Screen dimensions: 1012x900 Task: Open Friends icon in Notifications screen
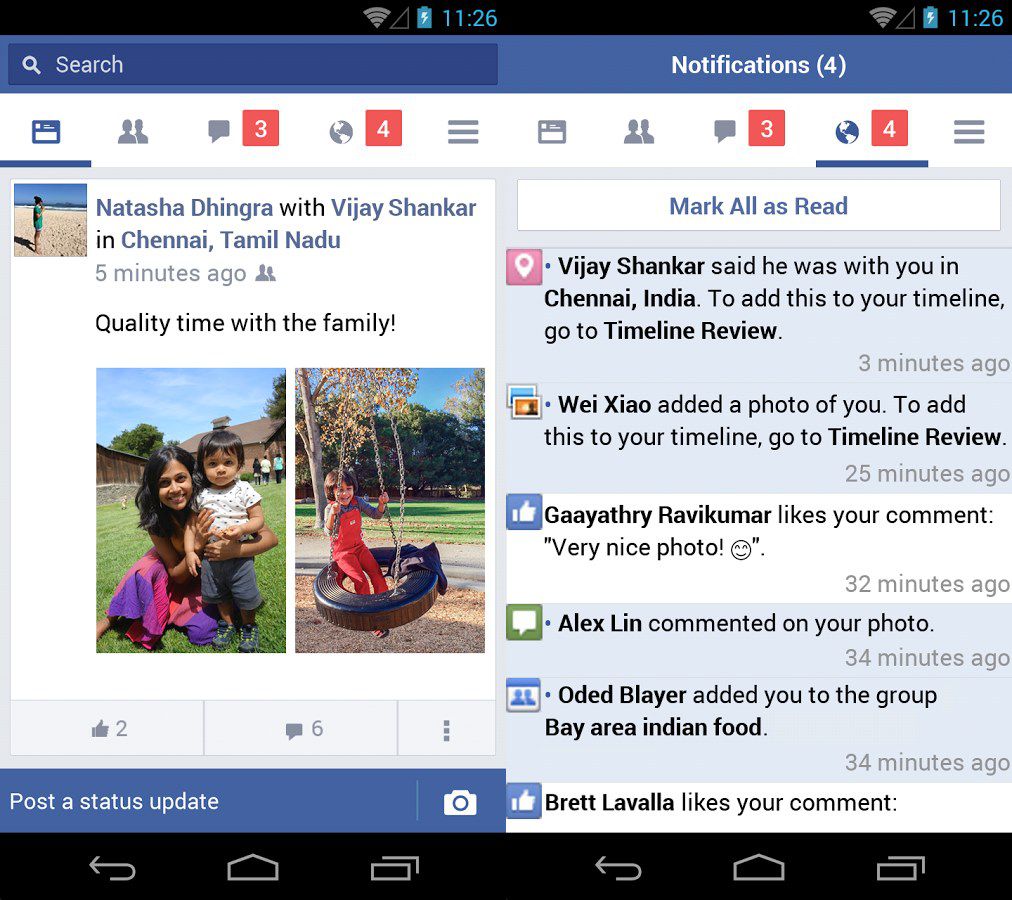639,132
